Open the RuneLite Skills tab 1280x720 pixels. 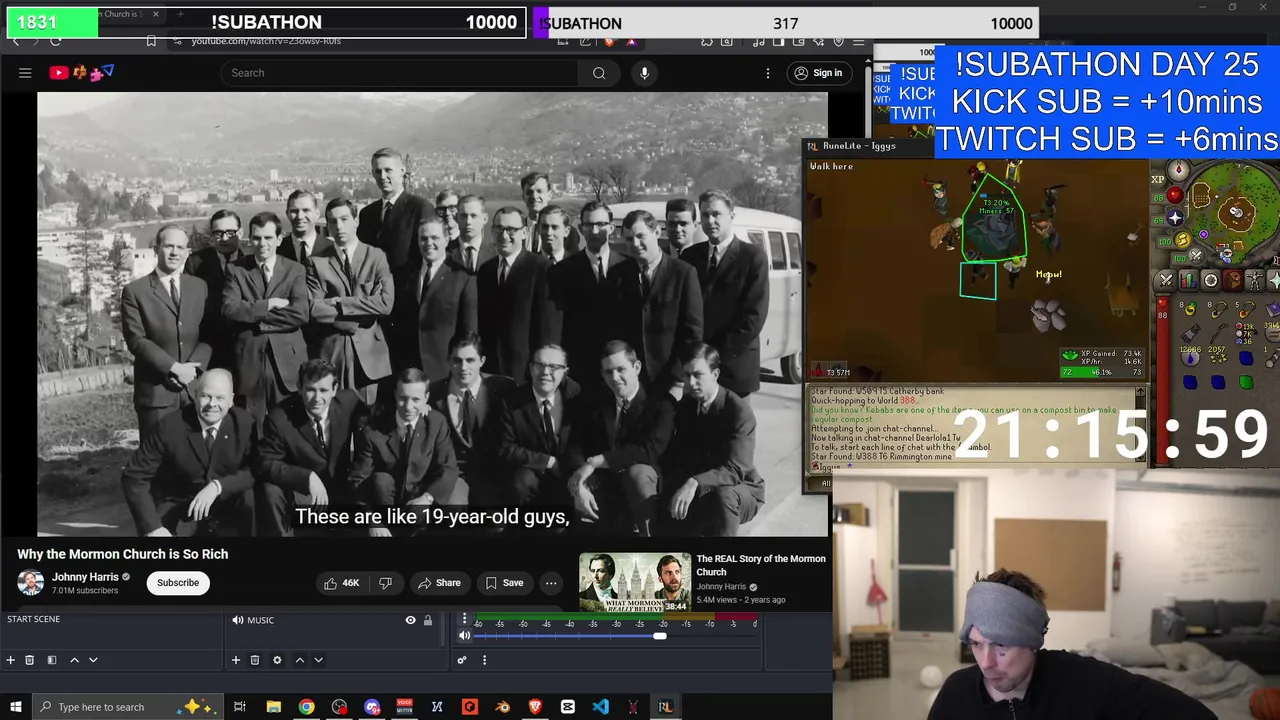[x=1188, y=281]
